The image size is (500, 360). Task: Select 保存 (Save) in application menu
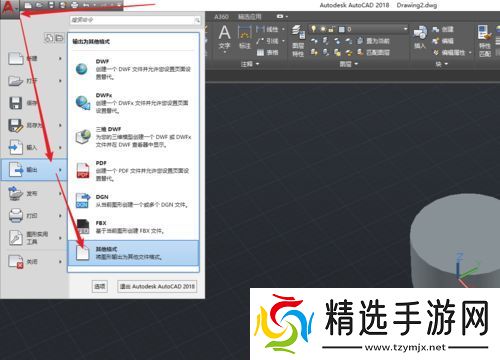[34, 103]
